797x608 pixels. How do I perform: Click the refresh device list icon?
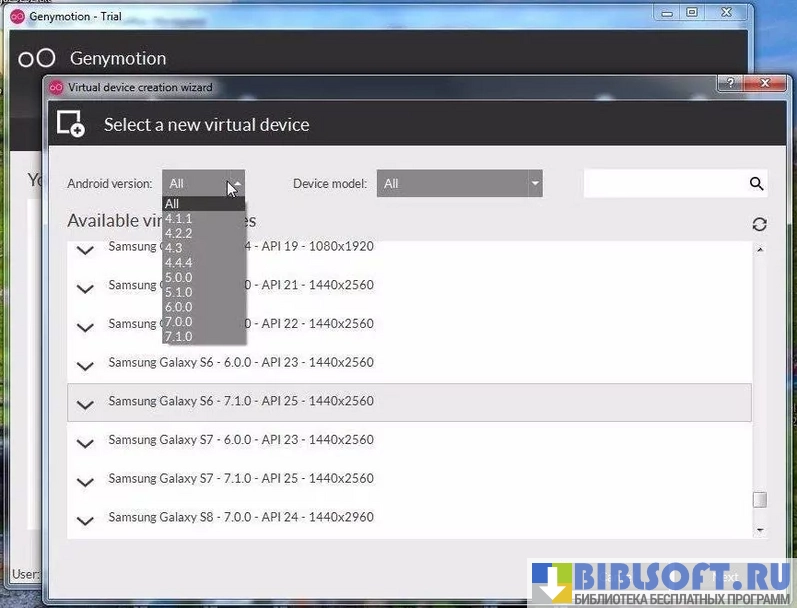[x=759, y=224]
